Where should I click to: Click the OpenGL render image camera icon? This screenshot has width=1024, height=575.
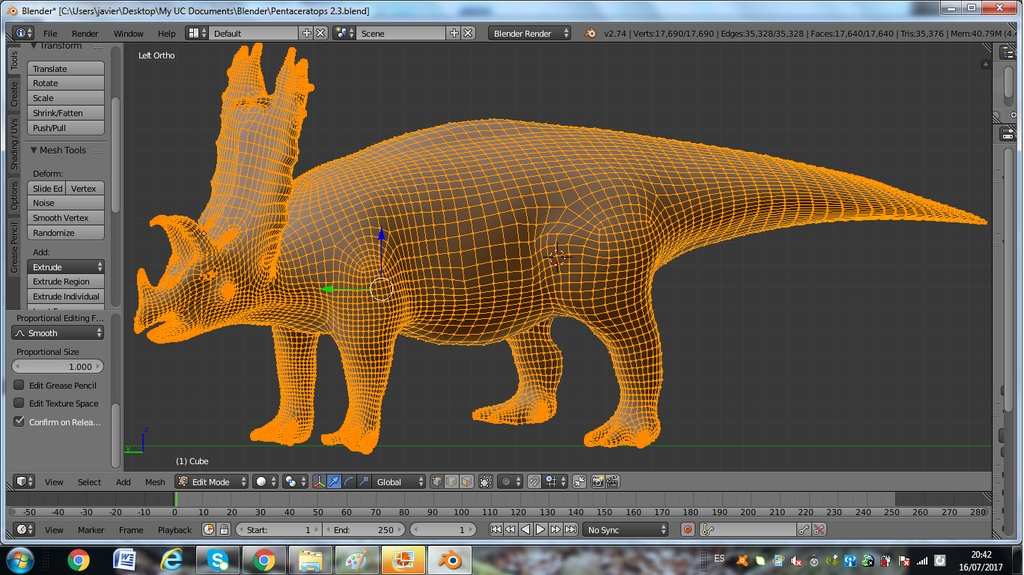pos(597,482)
